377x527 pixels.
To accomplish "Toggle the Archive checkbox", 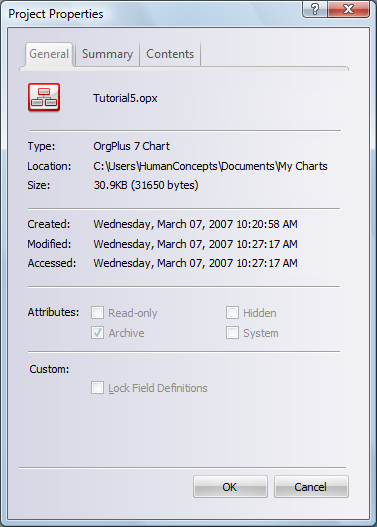I will point(97,333).
